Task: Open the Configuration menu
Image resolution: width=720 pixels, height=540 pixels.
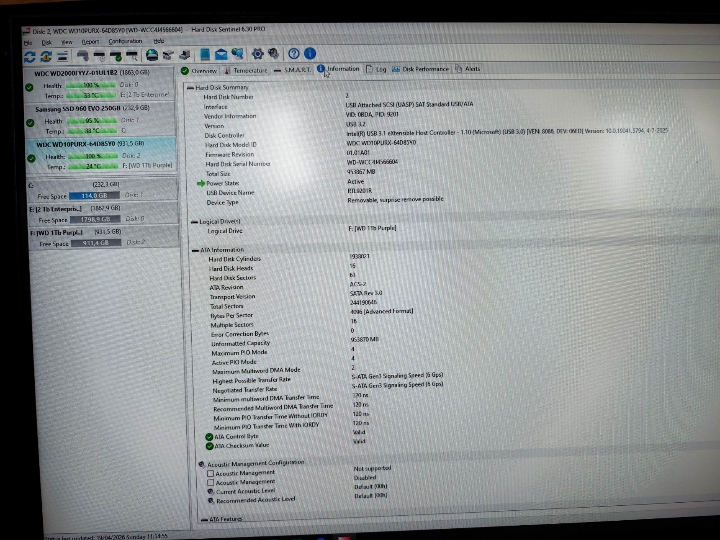Action: 125,41
